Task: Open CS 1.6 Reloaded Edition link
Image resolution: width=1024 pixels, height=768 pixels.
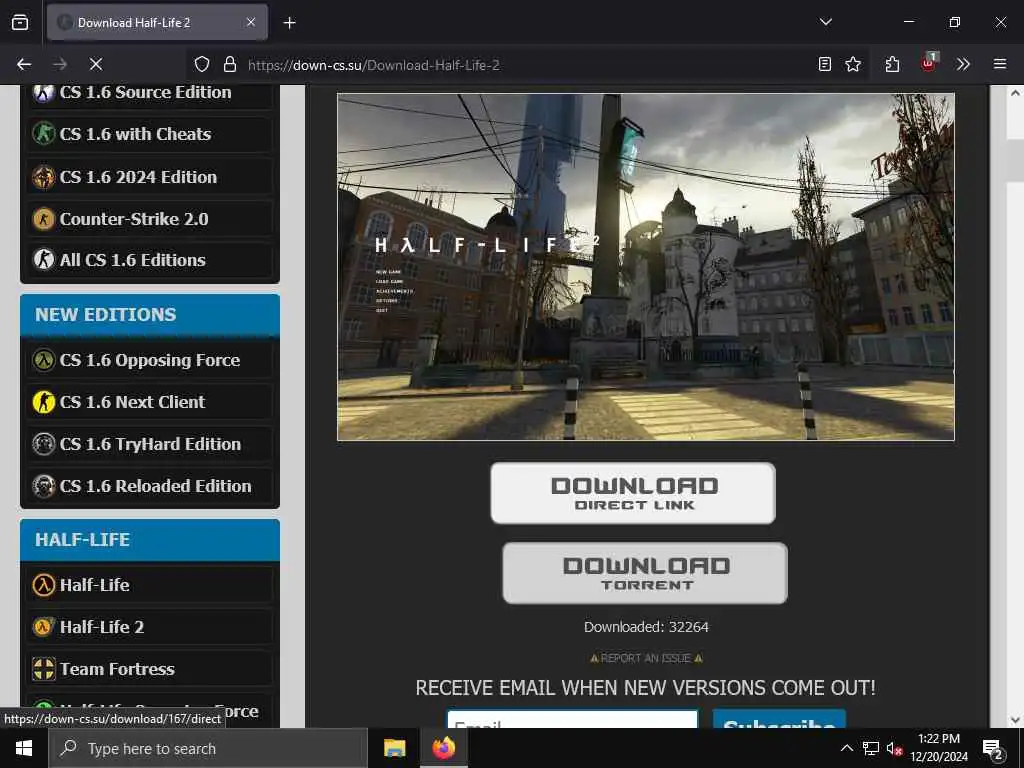Action: (150, 486)
